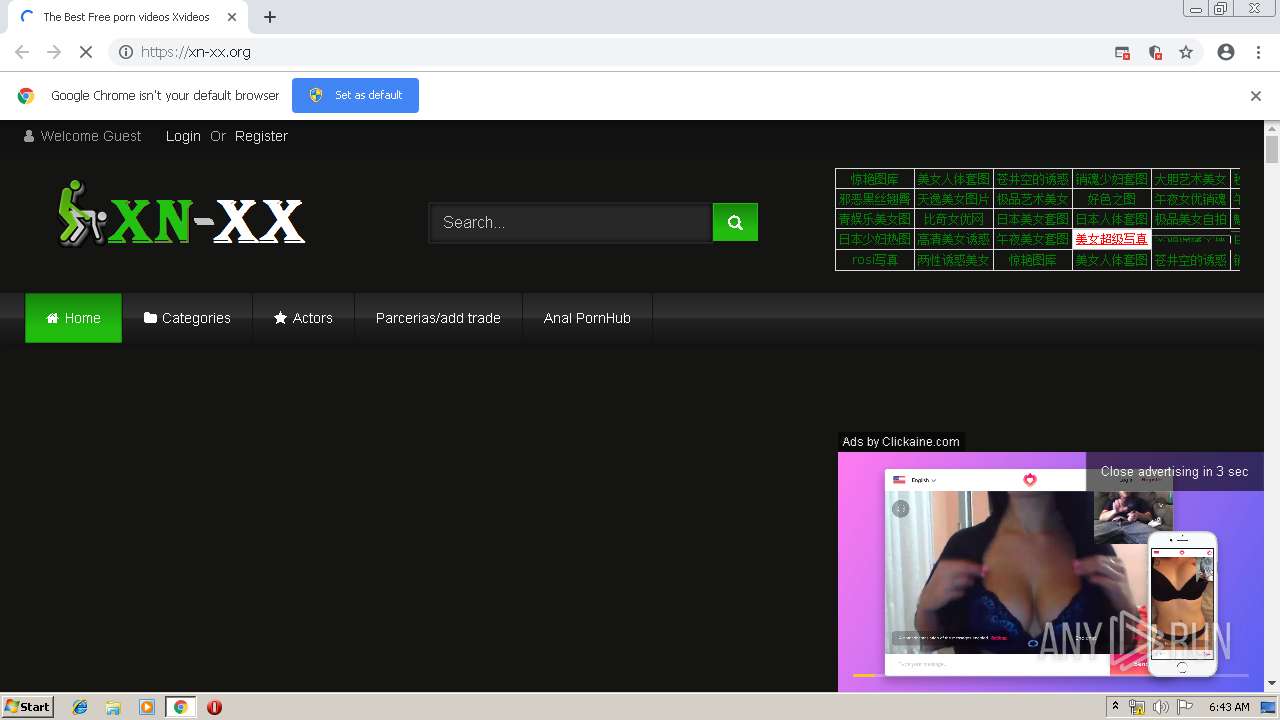Launch Internet Explorer from taskbar
Image resolution: width=1280 pixels, height=720 pixels.
81,707
